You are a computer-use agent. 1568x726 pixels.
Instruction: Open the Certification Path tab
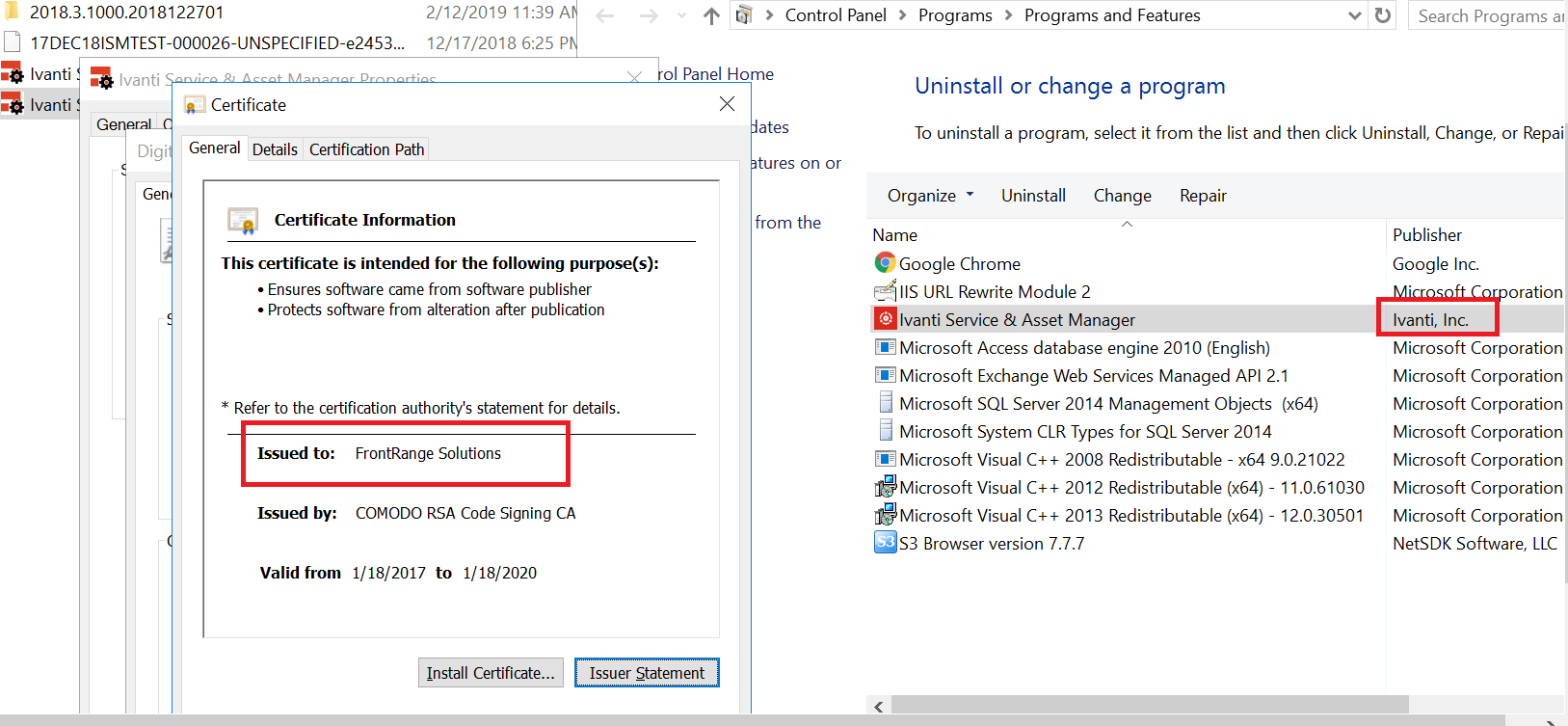click(366, 149)
